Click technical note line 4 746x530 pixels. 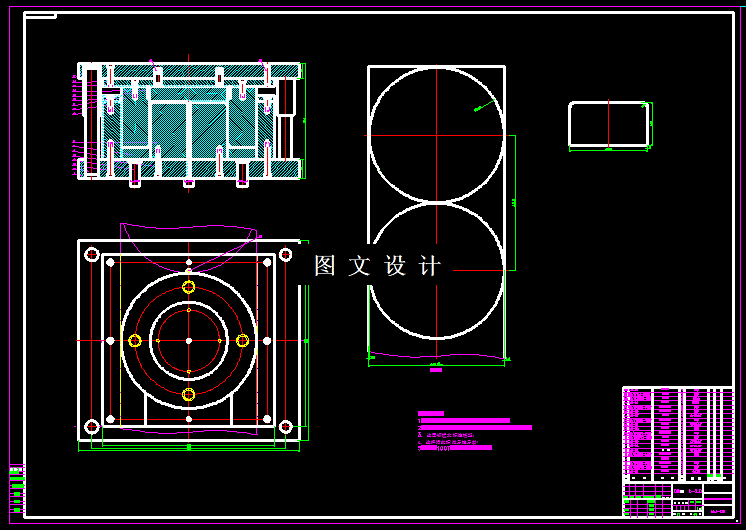pyautogui.click(x=448, y=442)
